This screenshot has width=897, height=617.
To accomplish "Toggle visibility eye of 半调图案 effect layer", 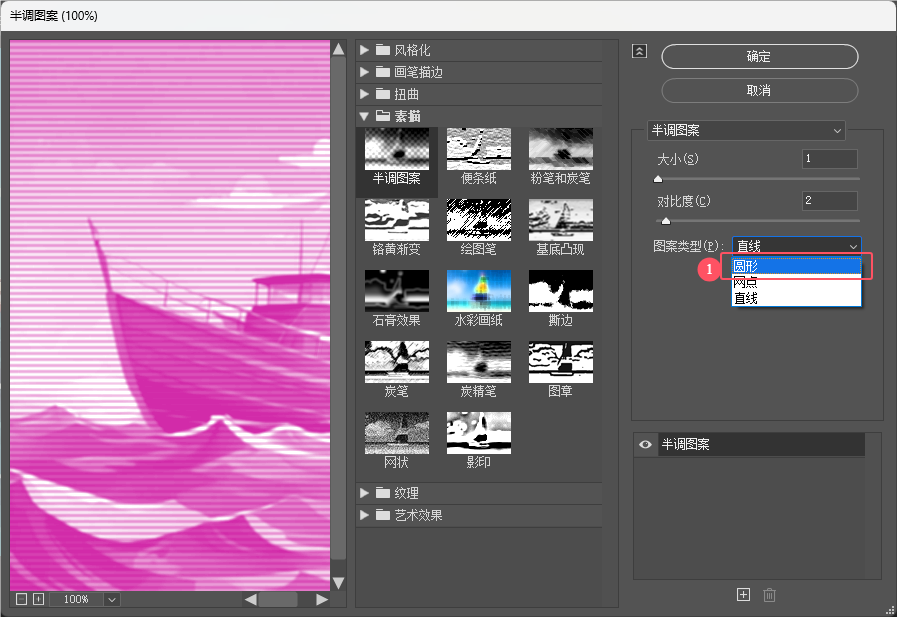I will click(x=645, y=444).
